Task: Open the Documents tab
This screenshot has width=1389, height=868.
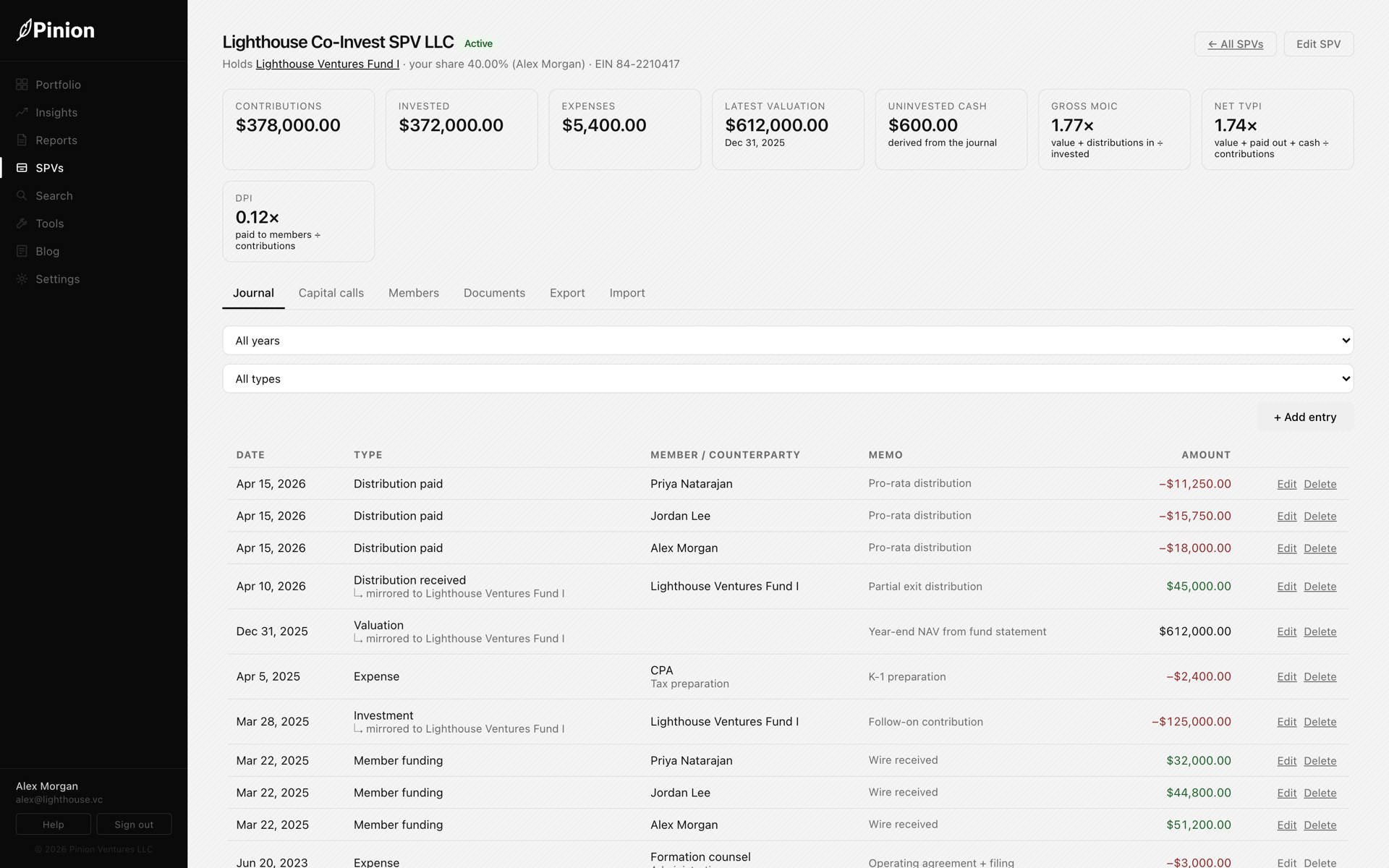Action: (x=494, y=293)
